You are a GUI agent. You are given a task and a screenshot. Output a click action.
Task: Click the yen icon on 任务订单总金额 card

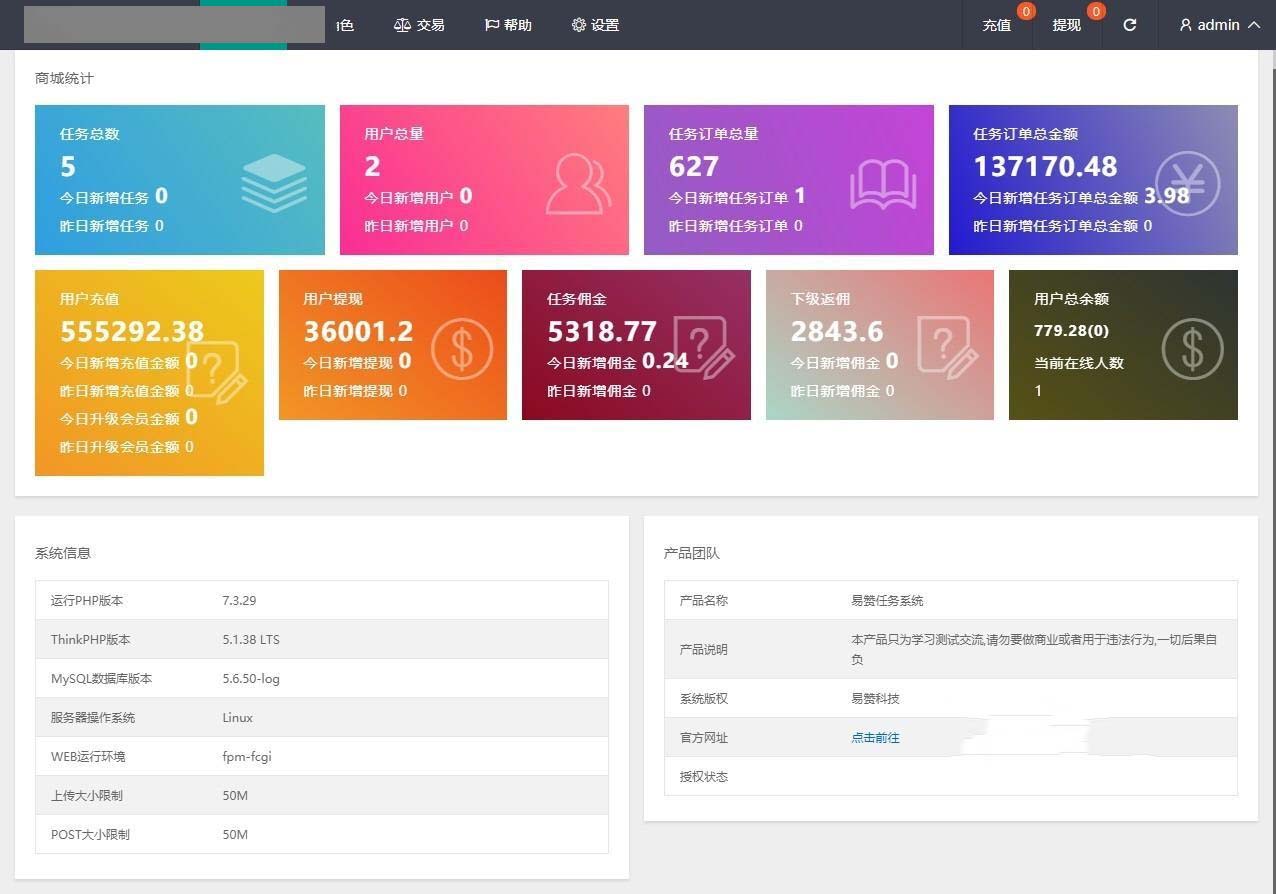pos(1187,184)
